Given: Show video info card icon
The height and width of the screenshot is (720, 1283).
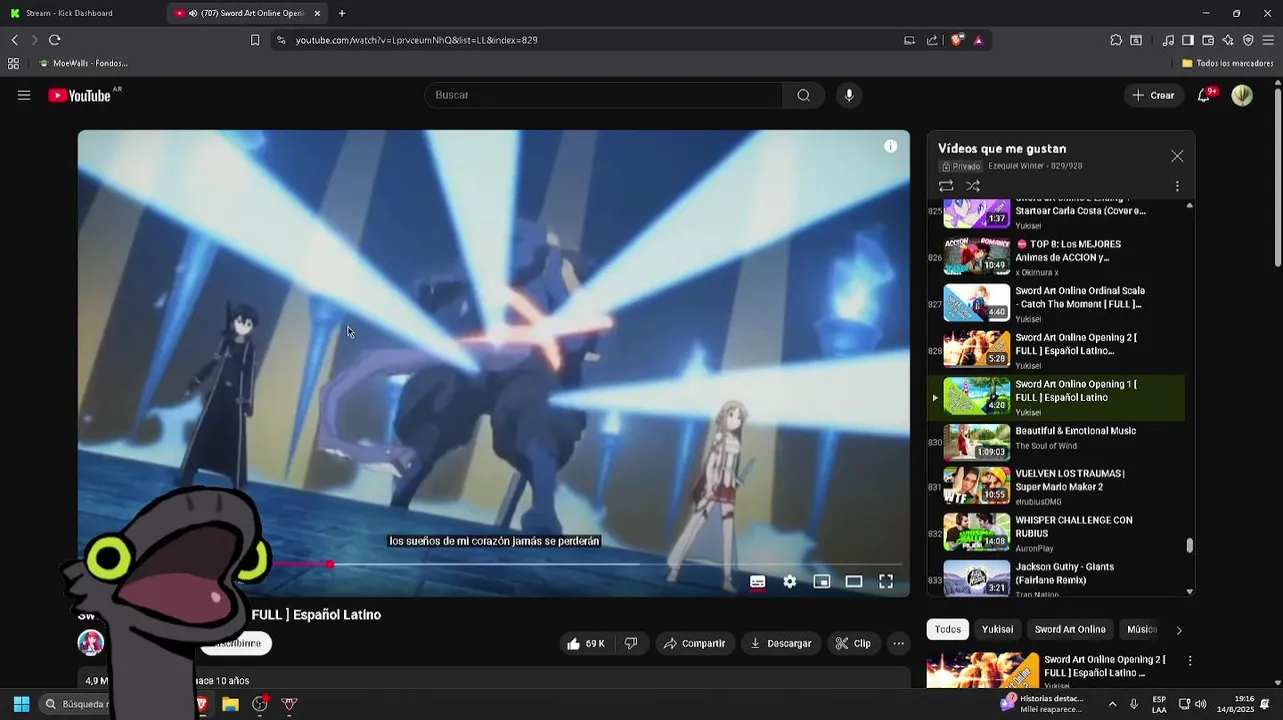Looking at the screenshot, I should 890,146.
